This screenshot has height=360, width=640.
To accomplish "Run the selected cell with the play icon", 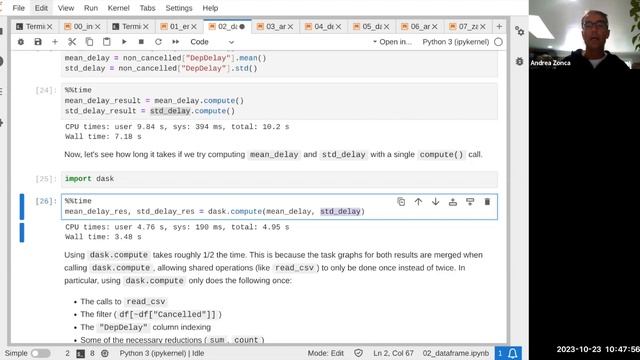I will tap(124, 42).
